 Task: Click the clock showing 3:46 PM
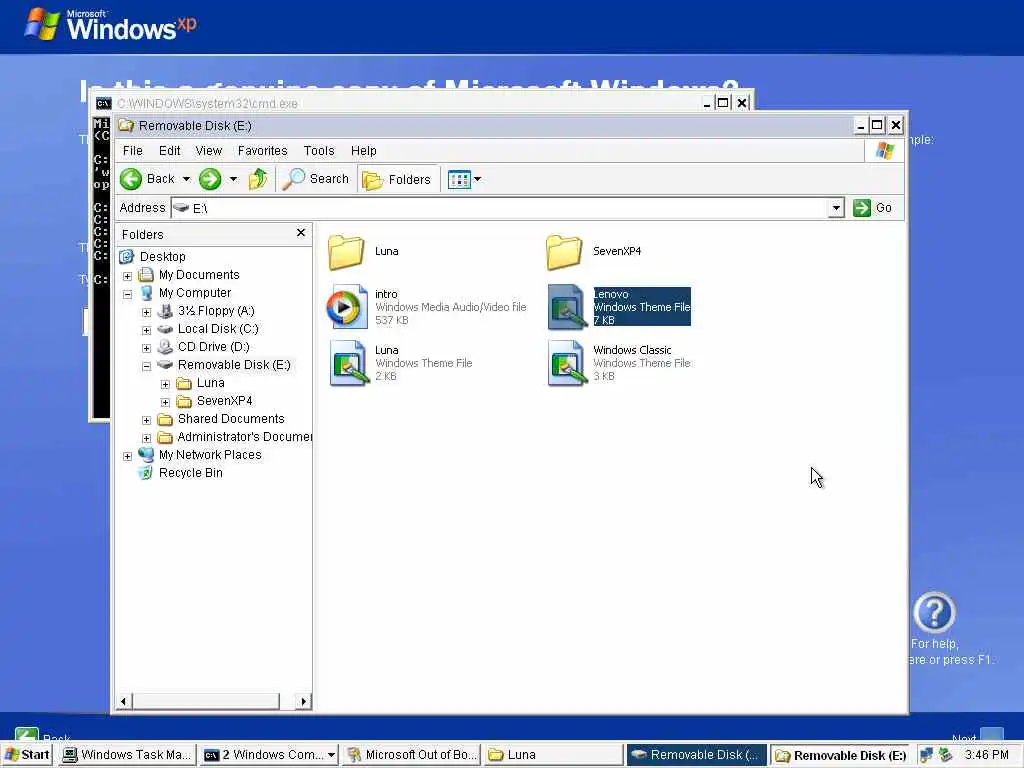point(986,755)
